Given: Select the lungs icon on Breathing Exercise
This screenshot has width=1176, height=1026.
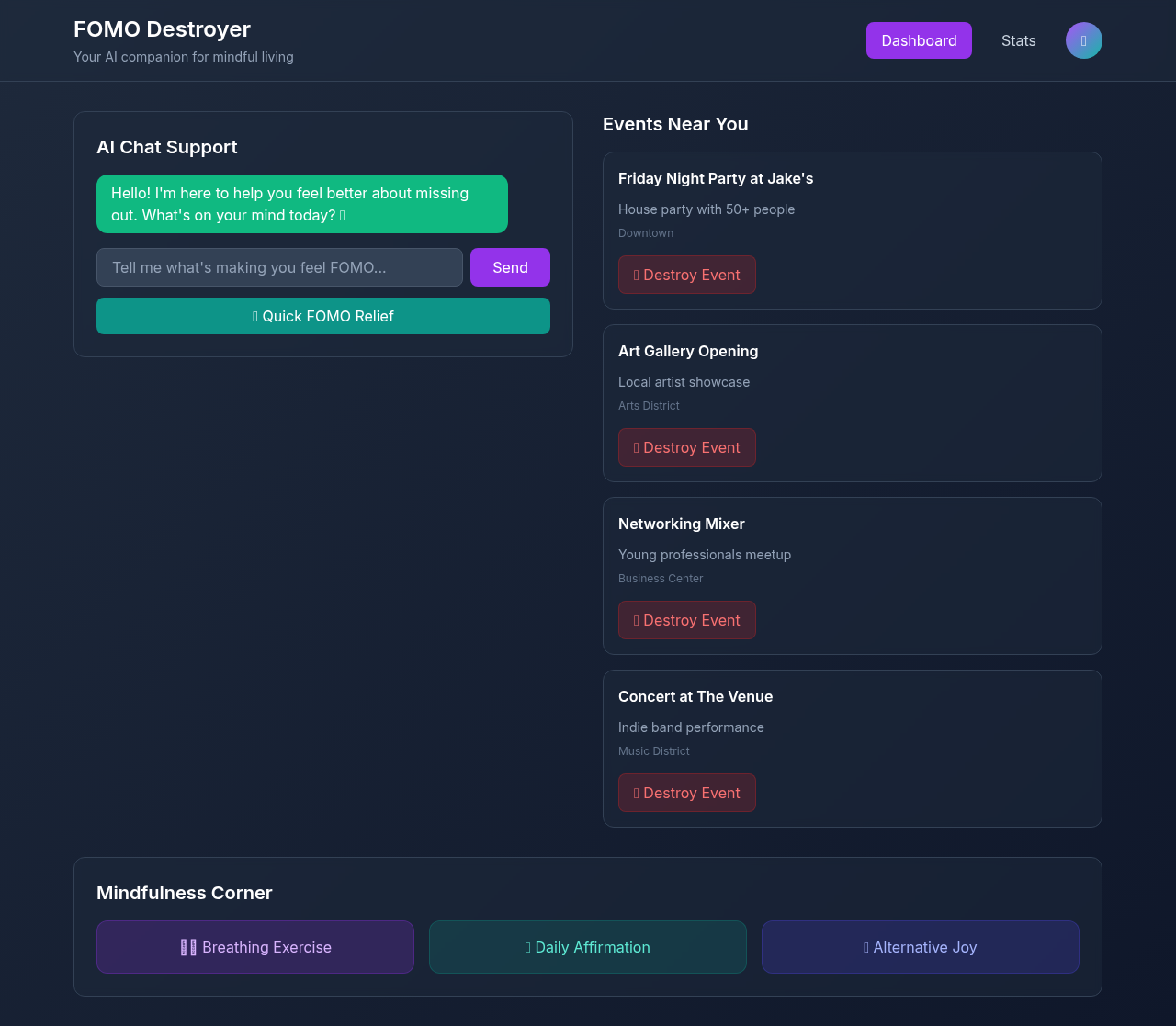Looking at the screenshot, I should [x=188, y=946].
